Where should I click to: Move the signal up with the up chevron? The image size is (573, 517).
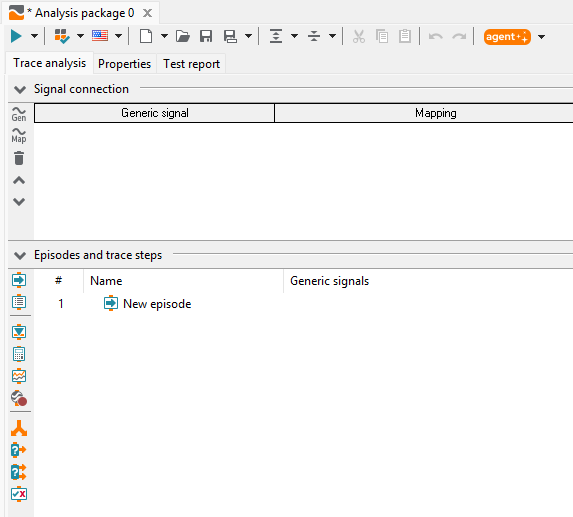19,180
